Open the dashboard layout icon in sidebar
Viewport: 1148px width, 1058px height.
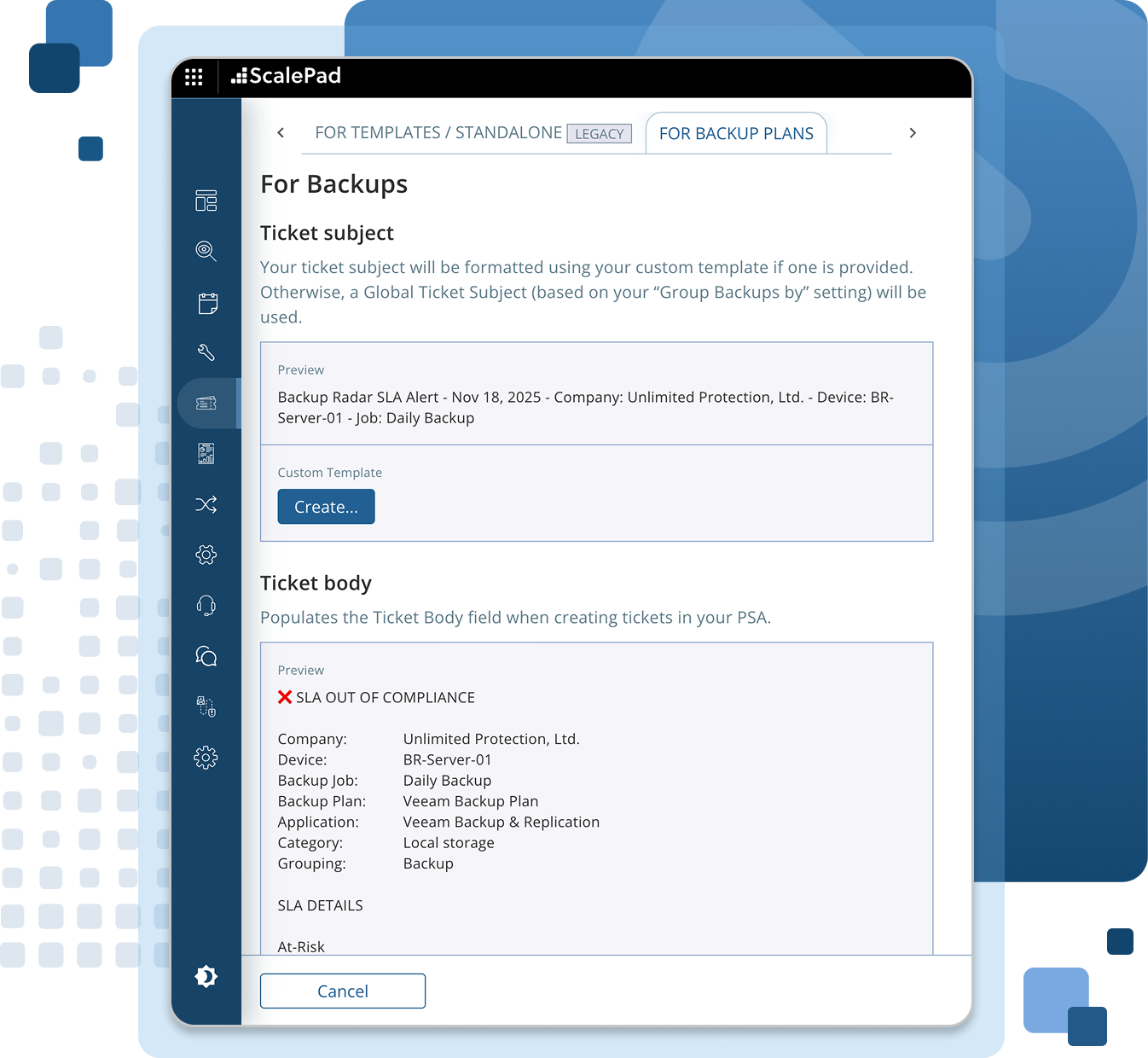[x=206, y=201]
